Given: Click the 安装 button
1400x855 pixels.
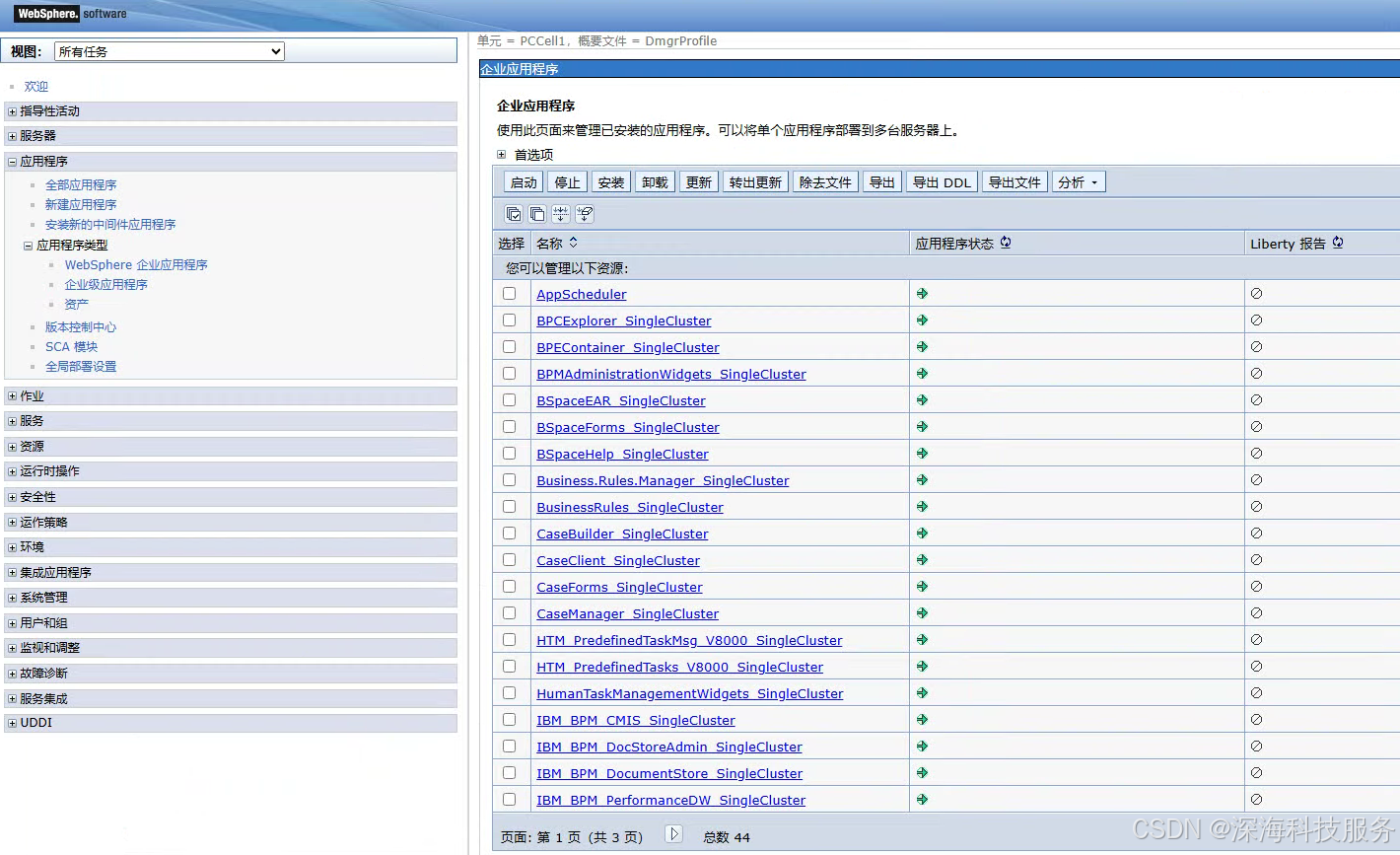Looking at the screenshot, I should click(x=611, y=182).
